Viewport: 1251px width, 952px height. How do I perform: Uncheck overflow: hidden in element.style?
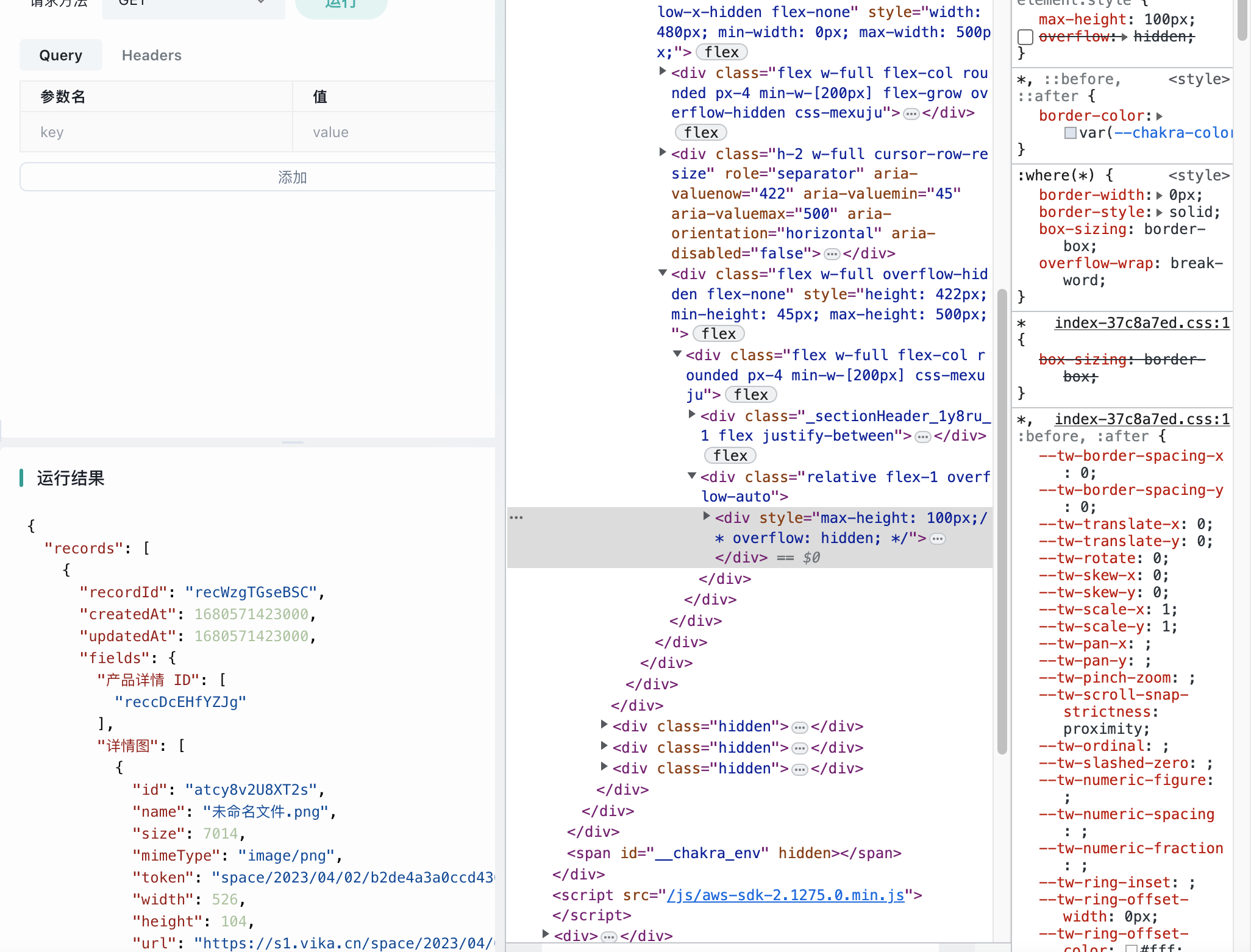[x=1025, y=37]
